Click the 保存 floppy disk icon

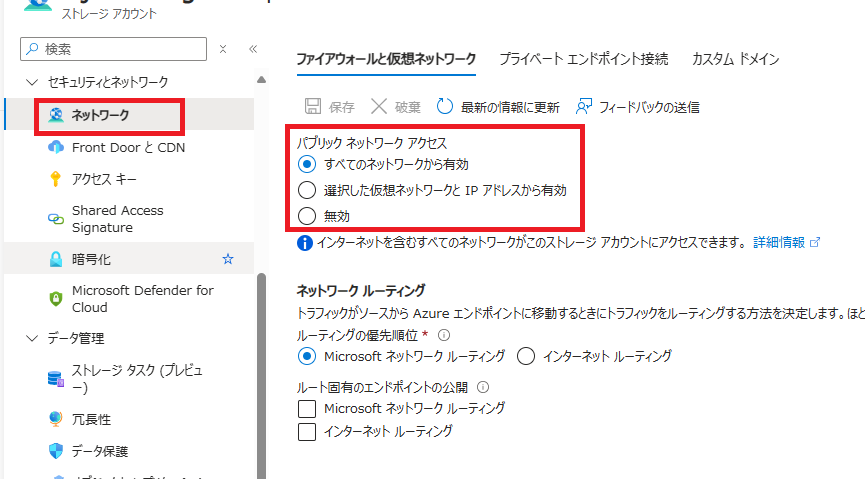[313, 106]
